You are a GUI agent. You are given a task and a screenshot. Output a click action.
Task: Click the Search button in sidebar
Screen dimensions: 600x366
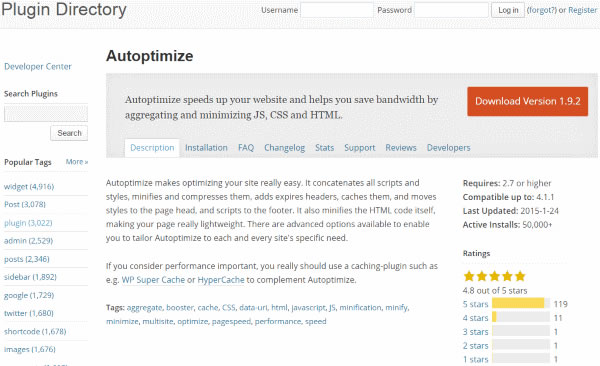click(x=69, y=133)
